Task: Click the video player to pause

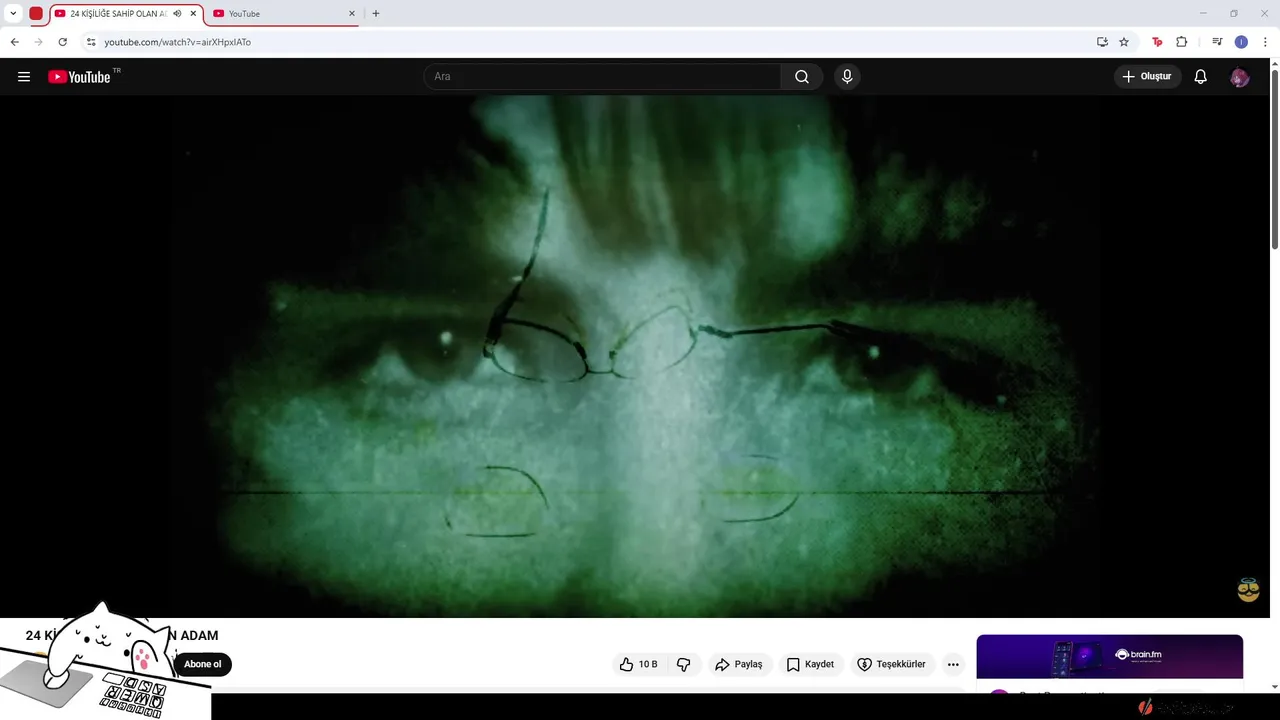Action: click(x=634, y=356)
